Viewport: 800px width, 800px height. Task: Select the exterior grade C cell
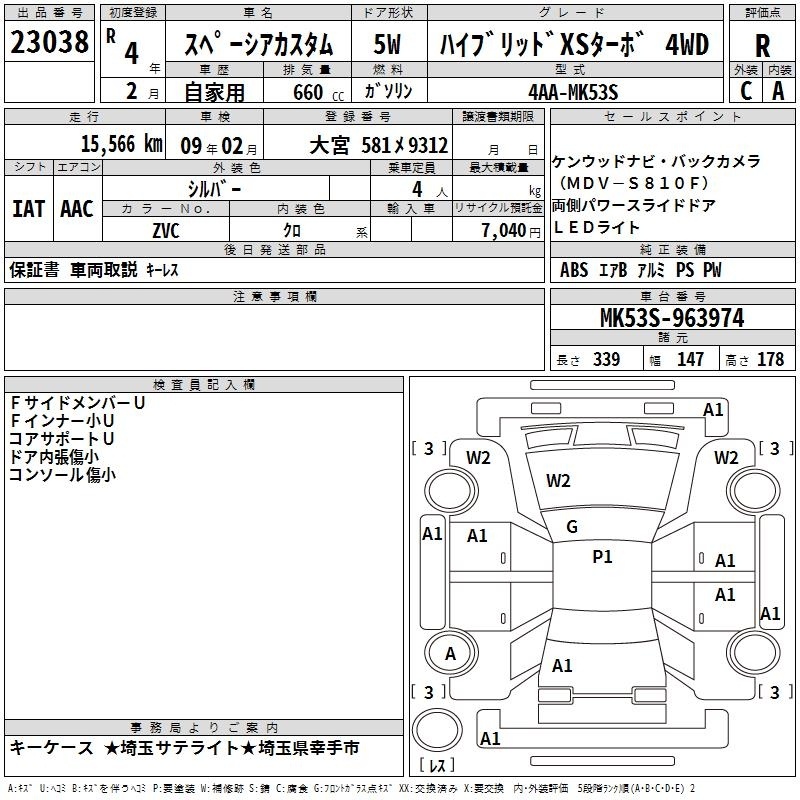745,90
